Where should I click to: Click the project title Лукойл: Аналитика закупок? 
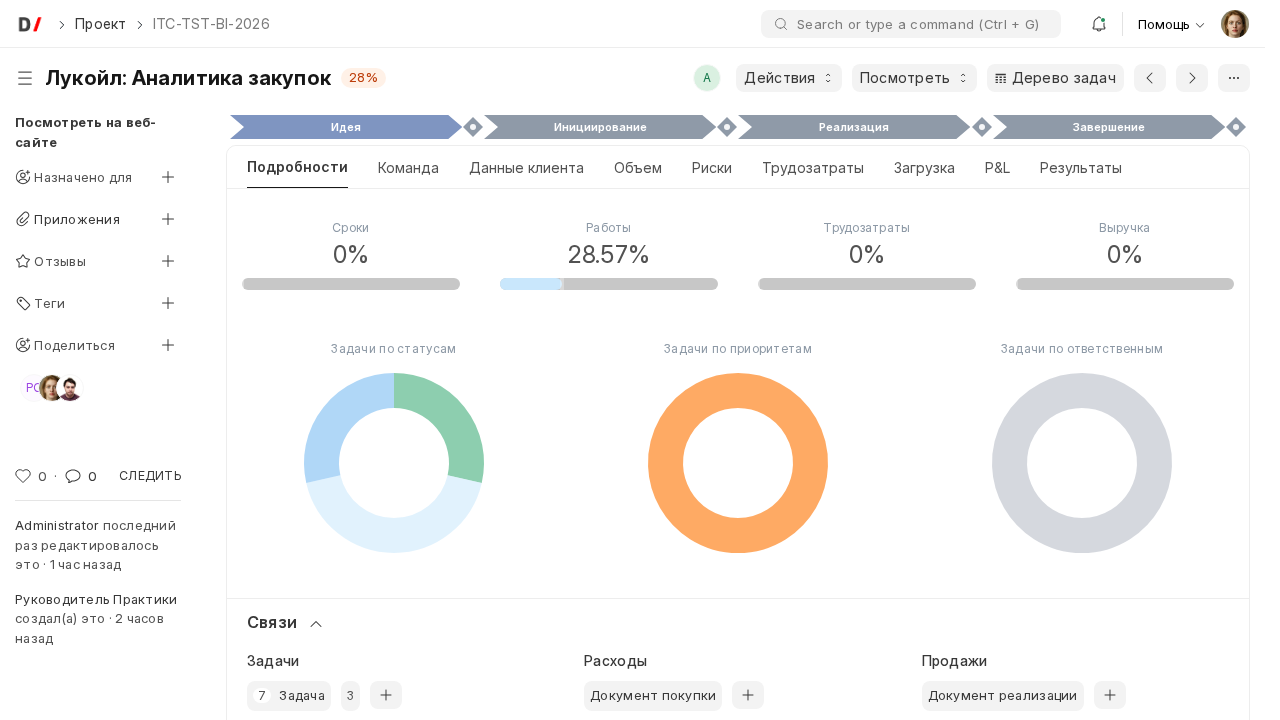pyautogui.click(x=188, y=78)
